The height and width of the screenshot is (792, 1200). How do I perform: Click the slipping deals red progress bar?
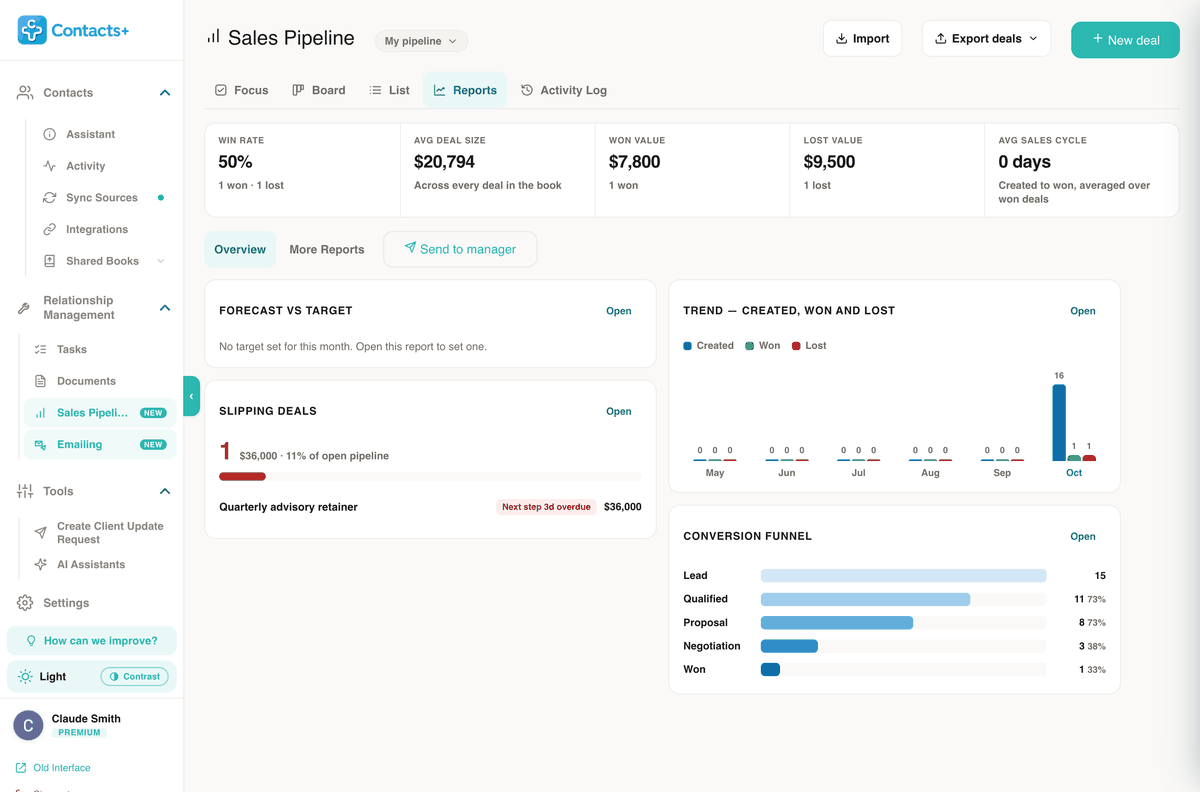[x=242, y=477]
